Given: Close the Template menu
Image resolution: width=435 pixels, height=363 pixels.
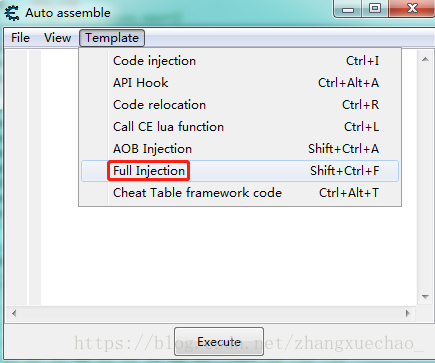Looking at the screenshot, I should 112,38.
